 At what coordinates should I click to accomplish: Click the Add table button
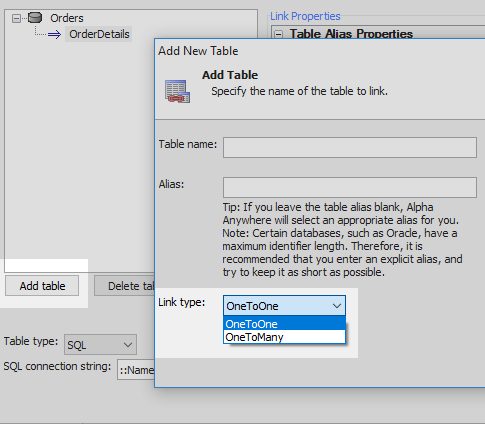pos(42,286)
